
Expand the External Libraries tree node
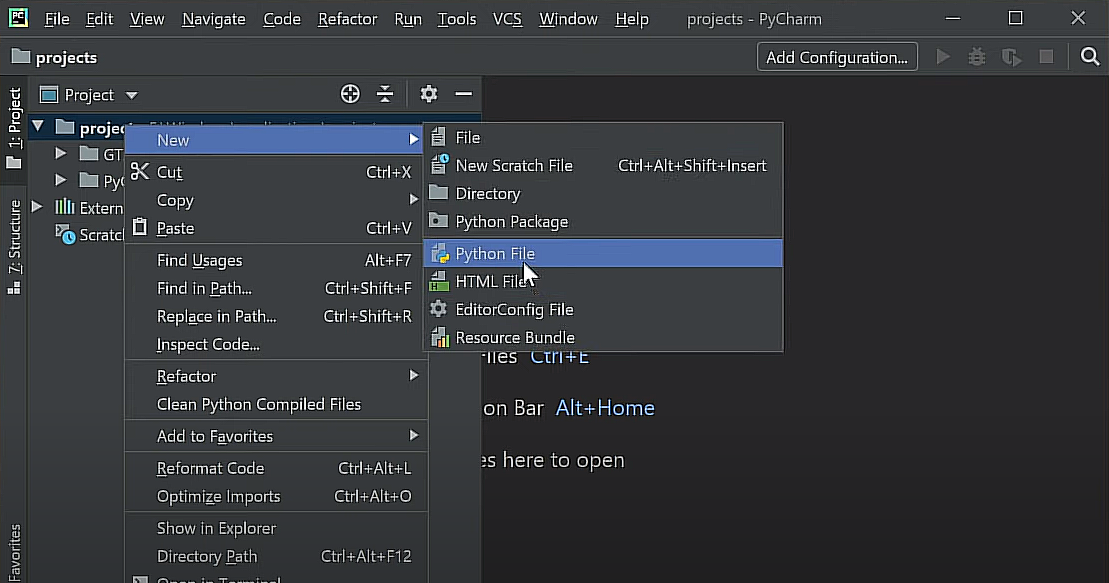pos(38,207)
